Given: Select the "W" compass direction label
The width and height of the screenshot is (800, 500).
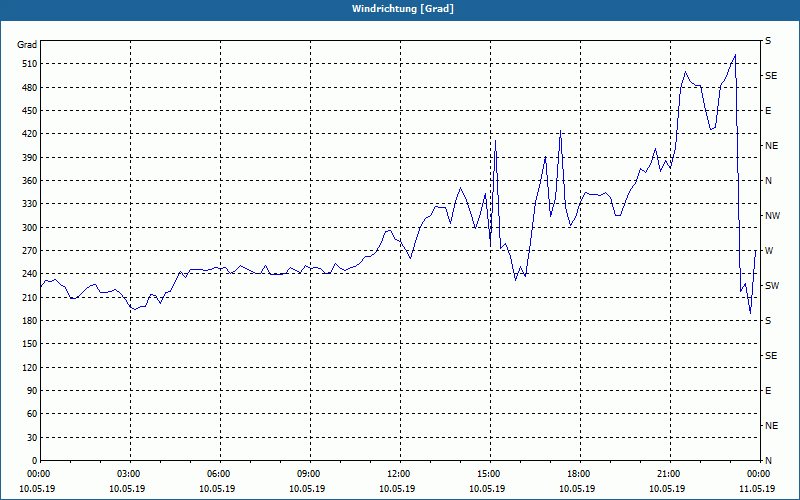Looking at the screenshot, I should [x=769, y=251].
